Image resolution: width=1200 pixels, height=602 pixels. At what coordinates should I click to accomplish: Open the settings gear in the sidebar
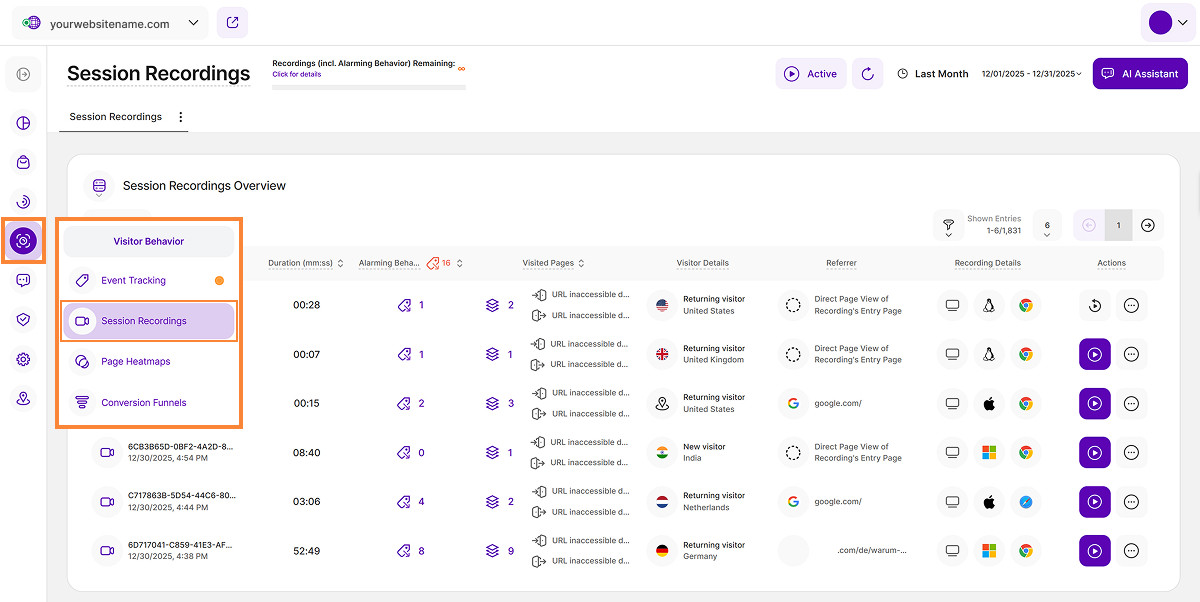point(23,359)
